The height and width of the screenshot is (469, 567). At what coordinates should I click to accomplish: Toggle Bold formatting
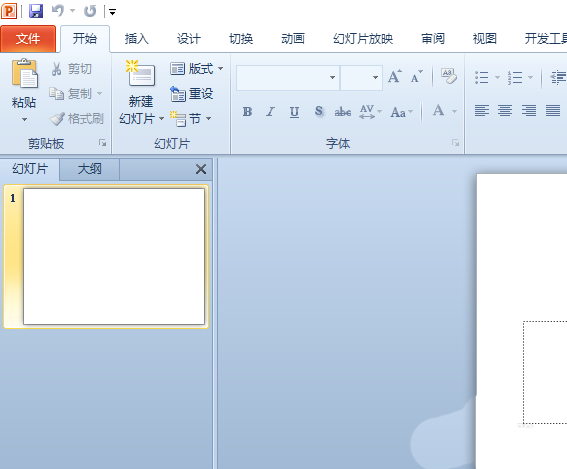247,112
